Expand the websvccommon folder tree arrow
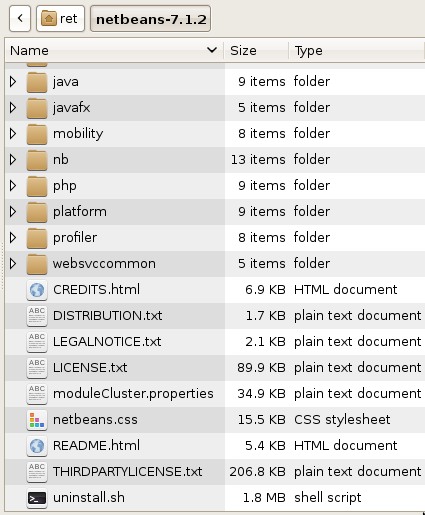Screen dimensions: 425x515 (x=13, y=264)
